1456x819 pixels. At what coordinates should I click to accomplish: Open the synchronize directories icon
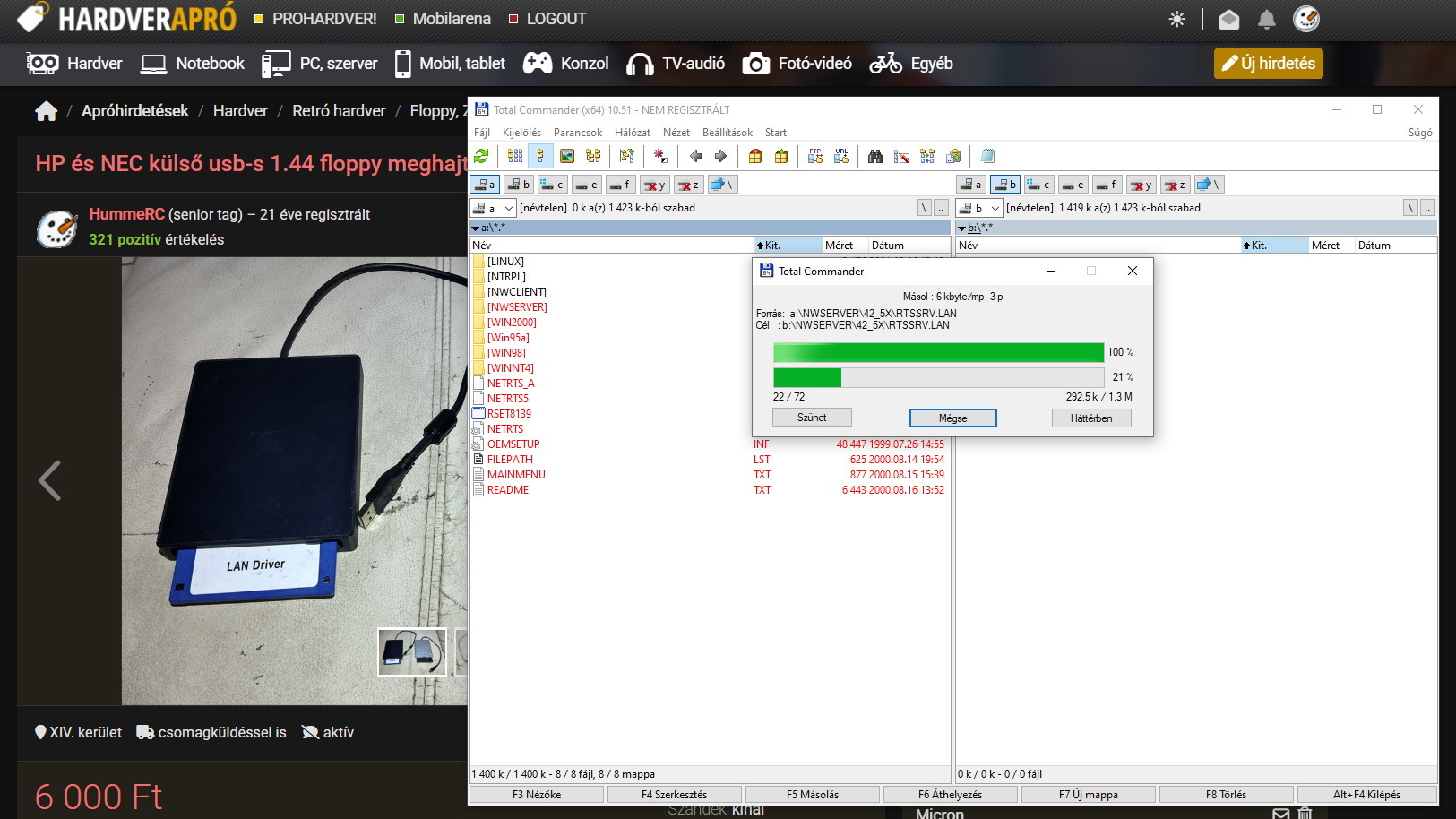(927, 156)
